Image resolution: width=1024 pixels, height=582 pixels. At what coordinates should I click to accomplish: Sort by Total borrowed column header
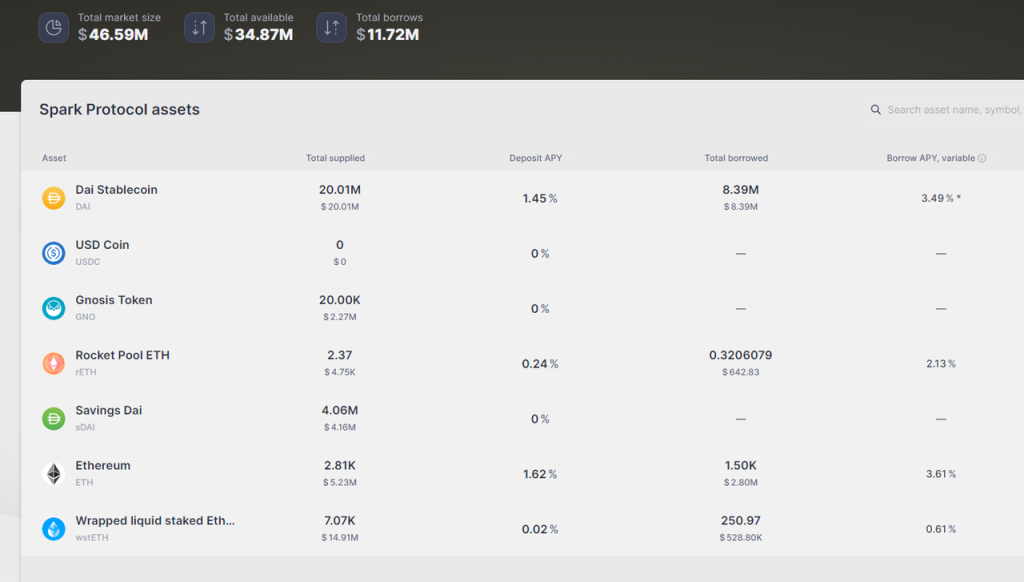[x=736, y=158]
